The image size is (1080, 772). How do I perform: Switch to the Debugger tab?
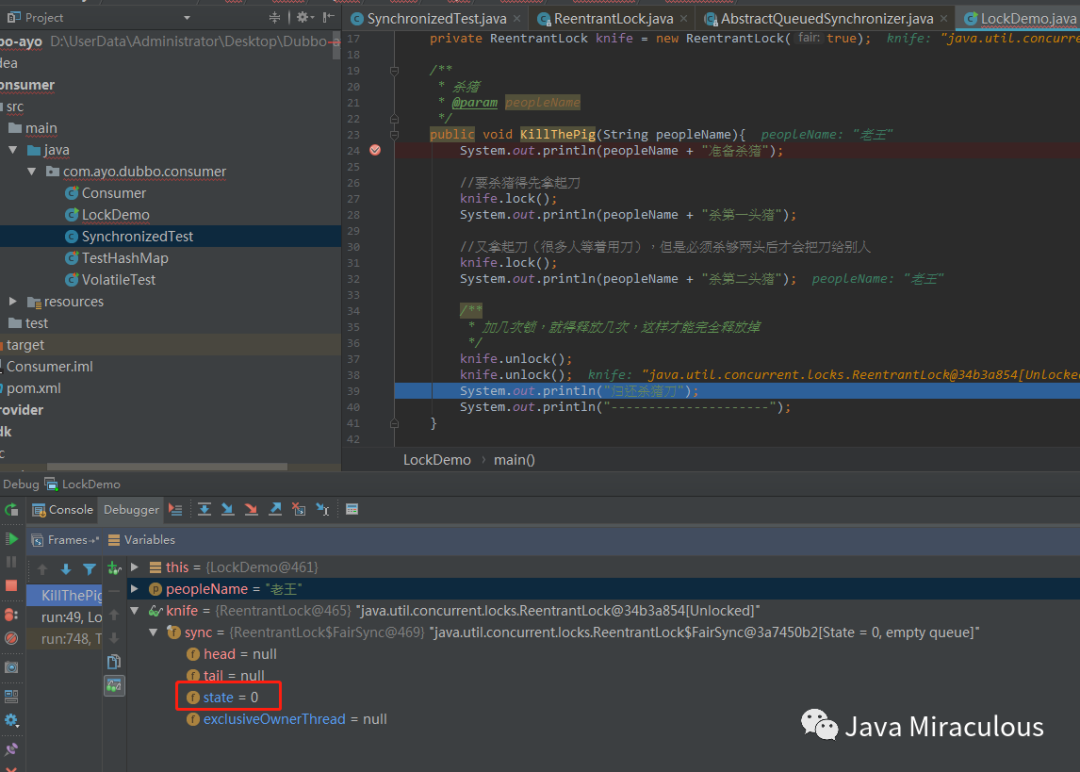point(131,510)
